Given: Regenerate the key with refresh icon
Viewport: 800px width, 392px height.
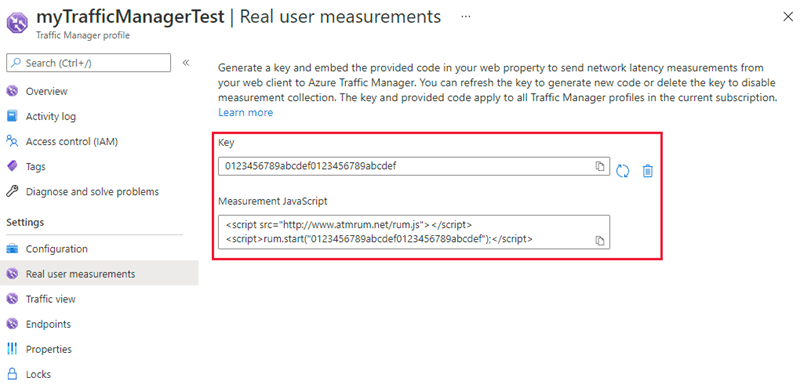Looking at the screenshot, I should tap(622, 170).
